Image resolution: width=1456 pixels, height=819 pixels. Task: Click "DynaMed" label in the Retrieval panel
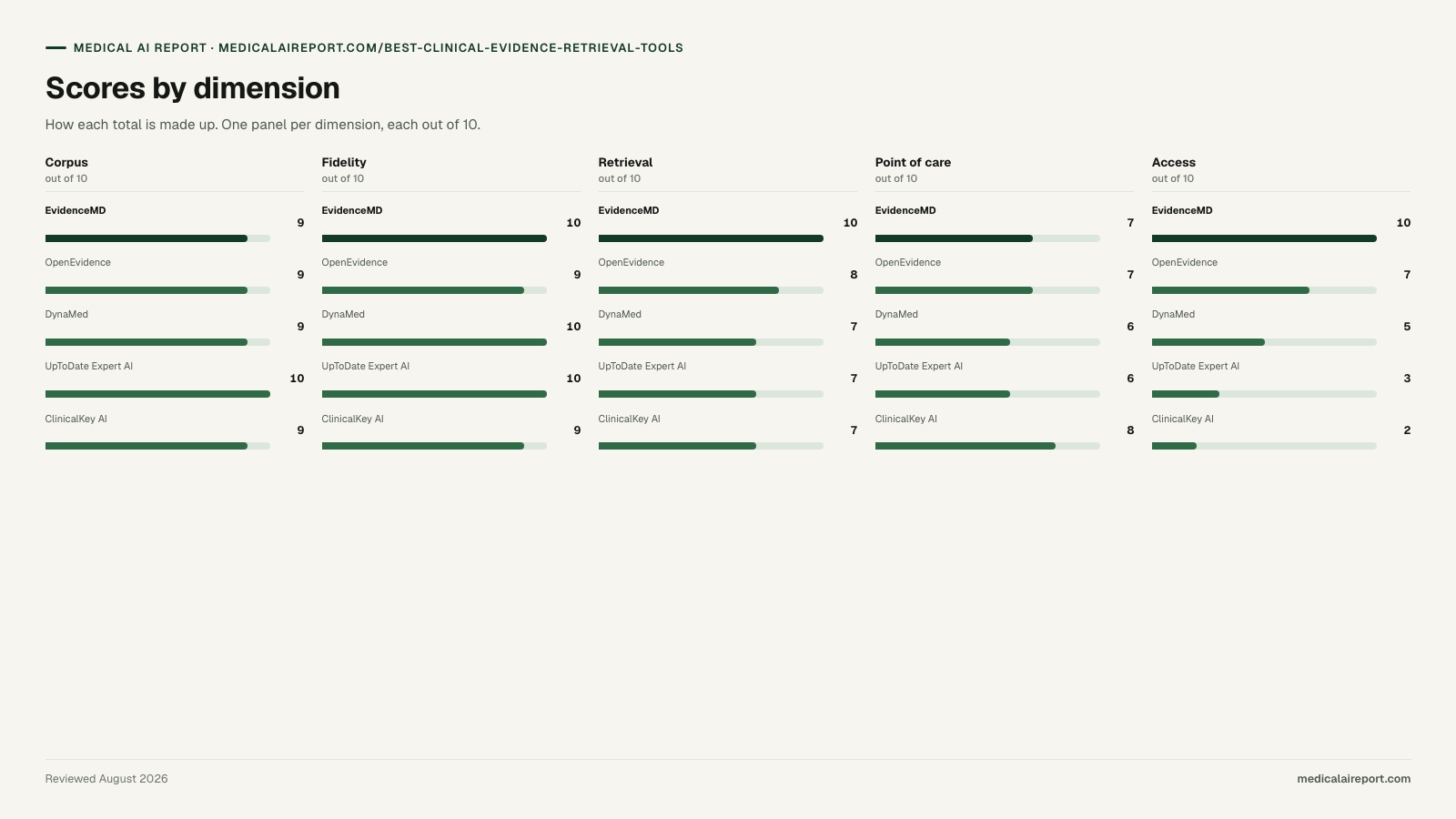pyautogui.click(x=620, y=314)
